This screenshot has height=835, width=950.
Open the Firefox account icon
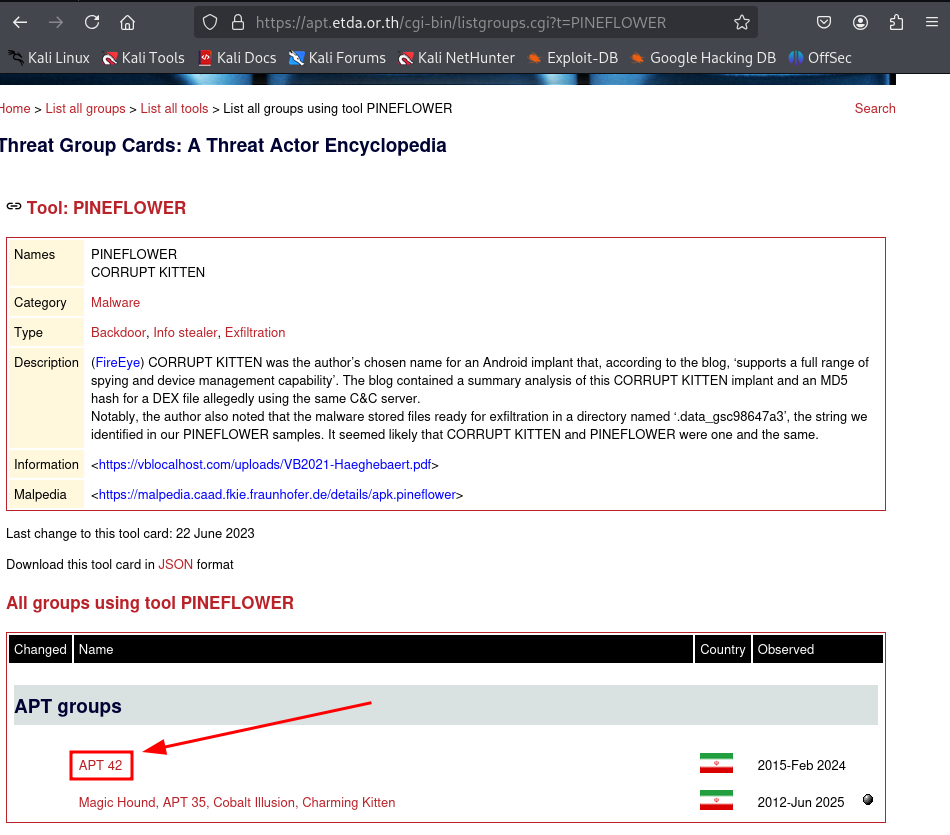click(860, 22)
